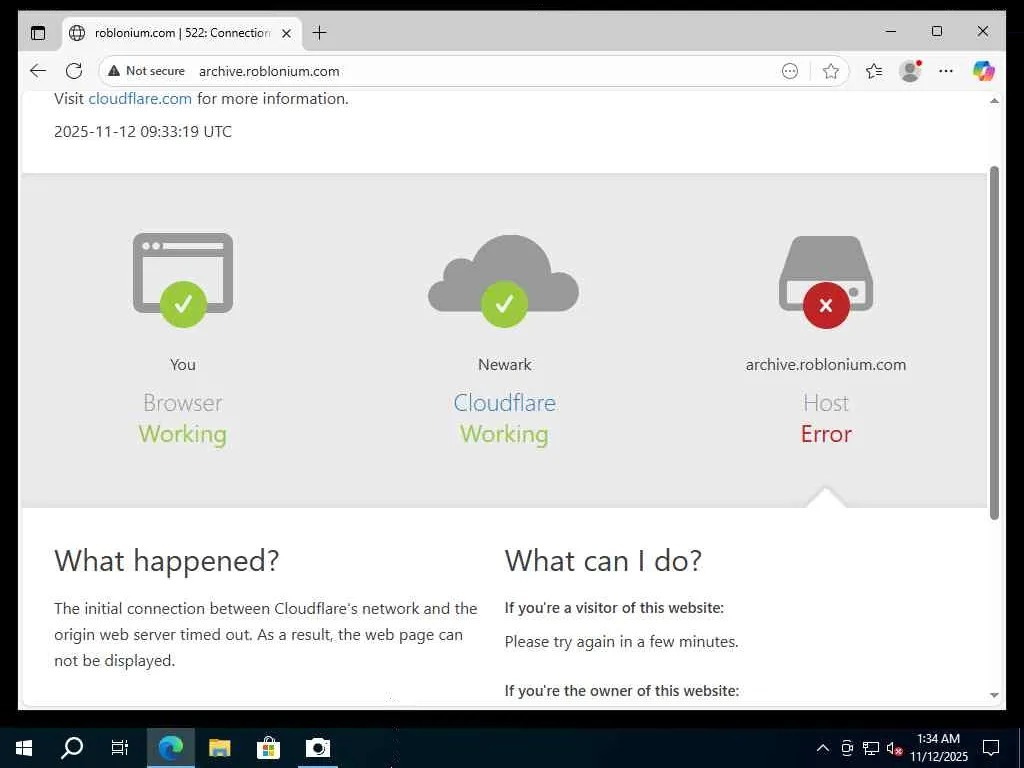Screen dimensions: 1024x768
Task: Minimize the Edge browser window
Action: pyautogui.click(x=891, y=31)
